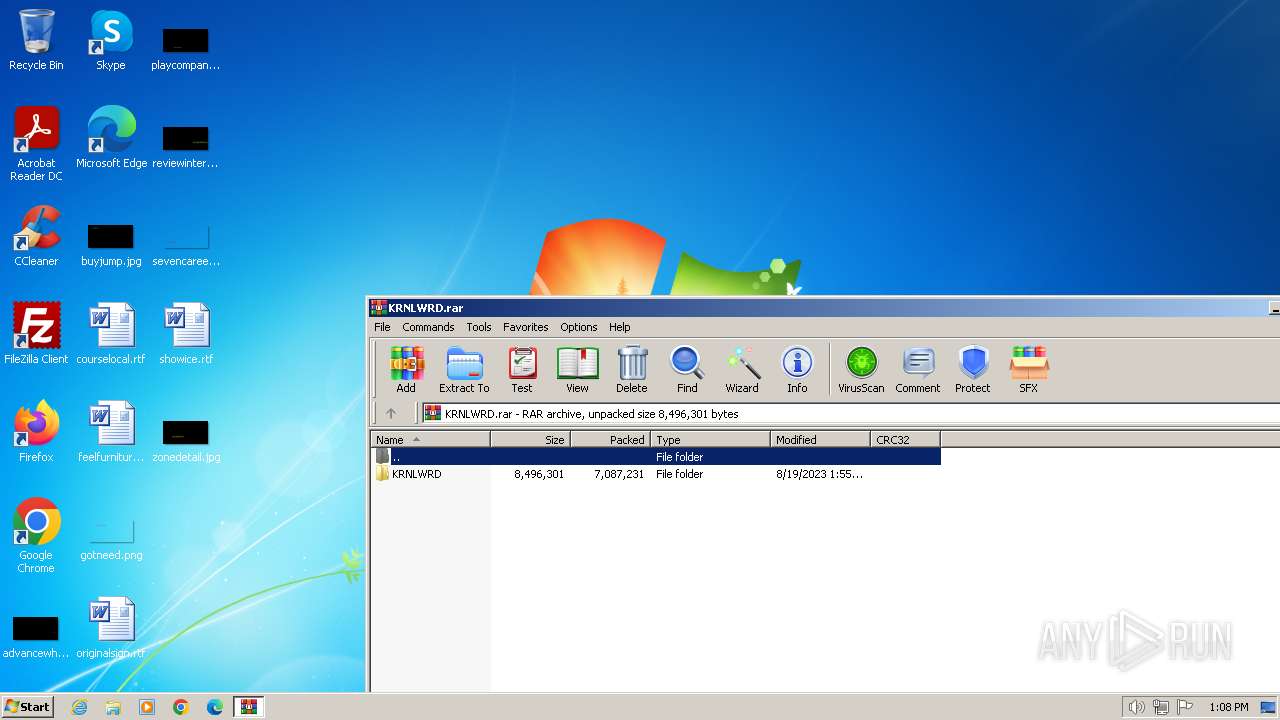This screenshot has width=1280, height=720.
Task: Open Internet Explorer from the taskbar
Action: pos(79,707)
